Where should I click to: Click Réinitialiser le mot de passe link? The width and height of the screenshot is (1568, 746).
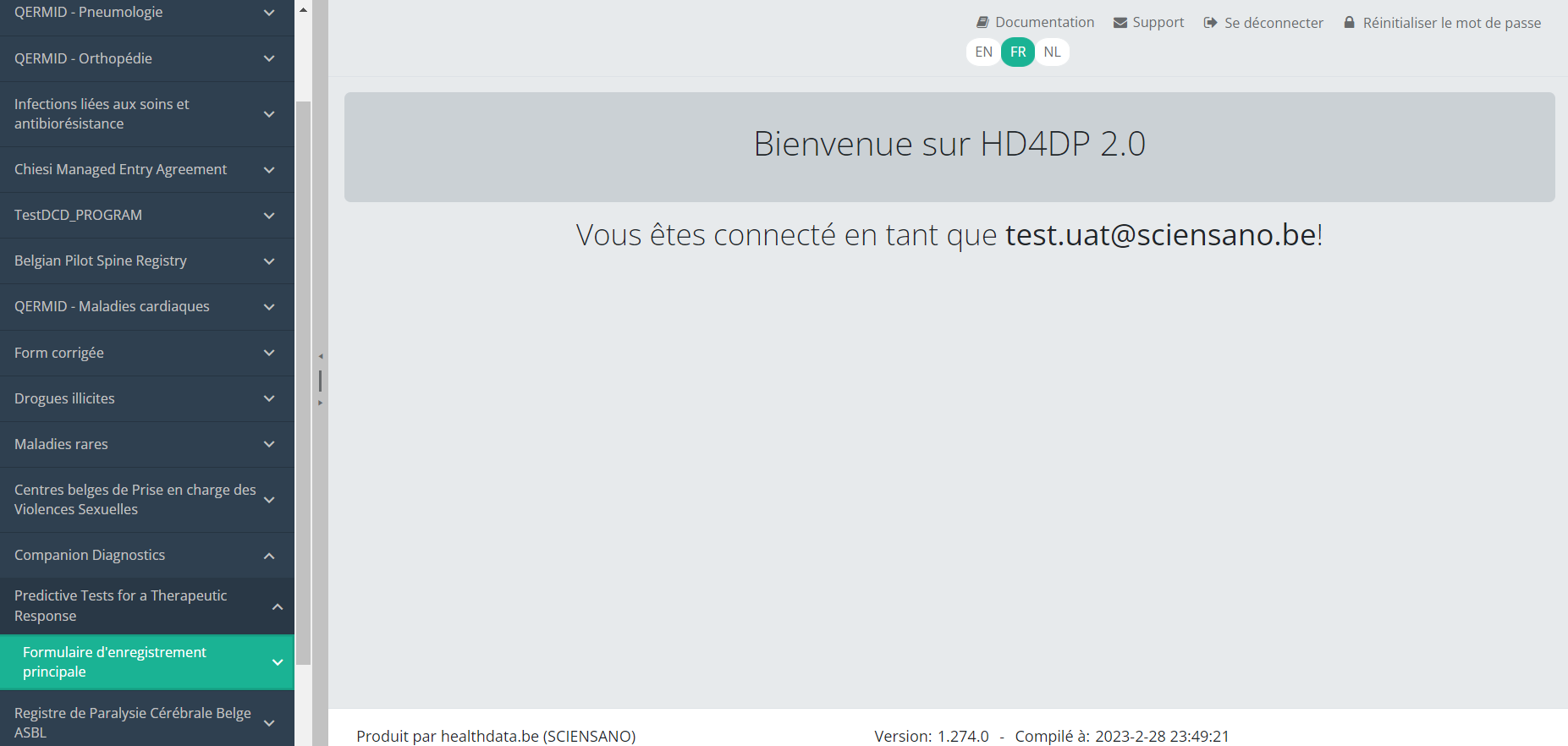tap(1451, 23)
